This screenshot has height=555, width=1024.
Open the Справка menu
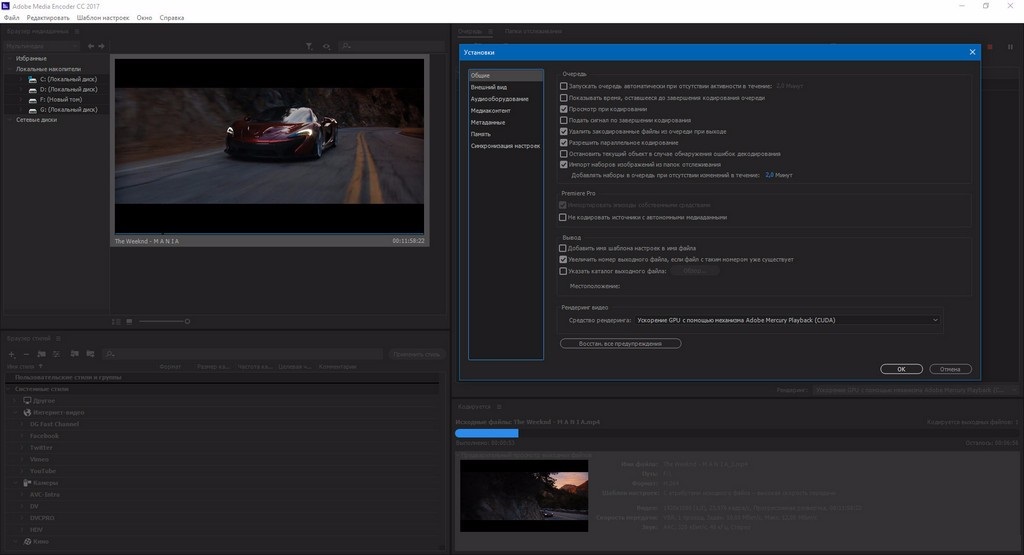(172, 18)
